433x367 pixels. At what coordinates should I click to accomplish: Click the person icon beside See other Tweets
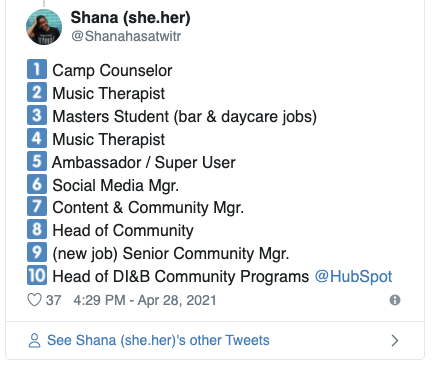(34, 341)
